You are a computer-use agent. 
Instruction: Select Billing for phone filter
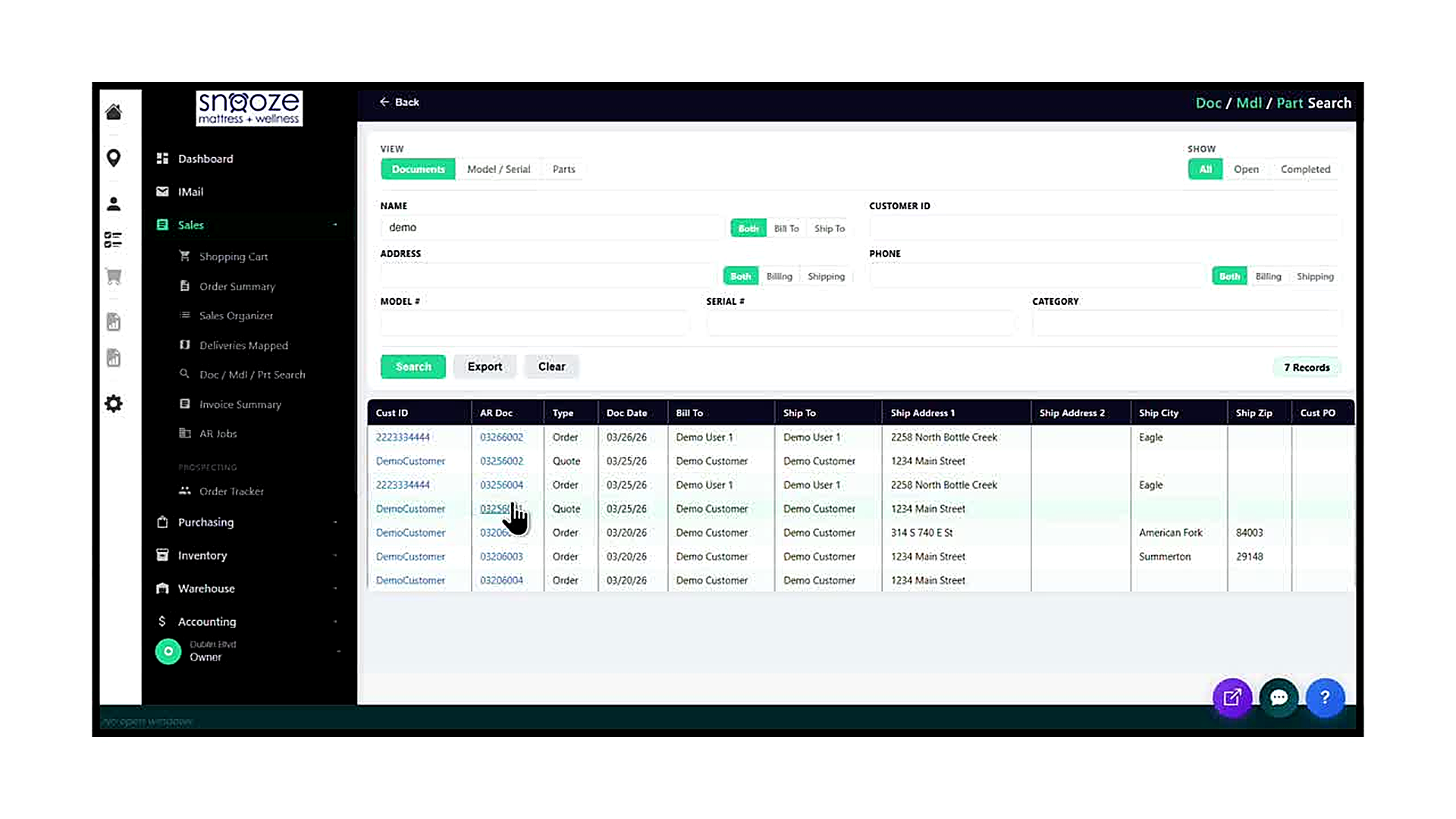(x=1268, y=276)
